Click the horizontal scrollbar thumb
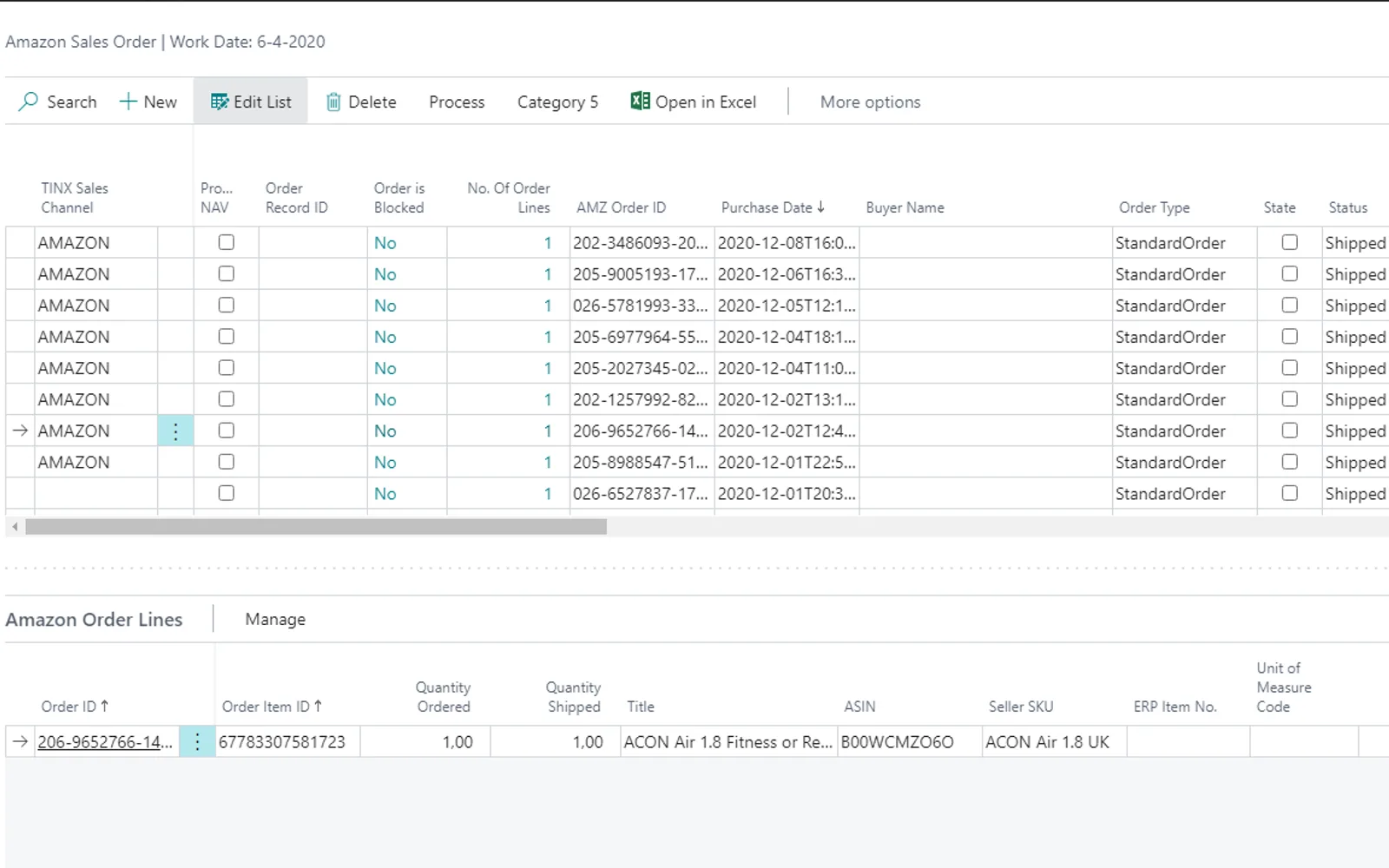The height and width of the screenshot is (868, 1389). (x=316, y=527)
